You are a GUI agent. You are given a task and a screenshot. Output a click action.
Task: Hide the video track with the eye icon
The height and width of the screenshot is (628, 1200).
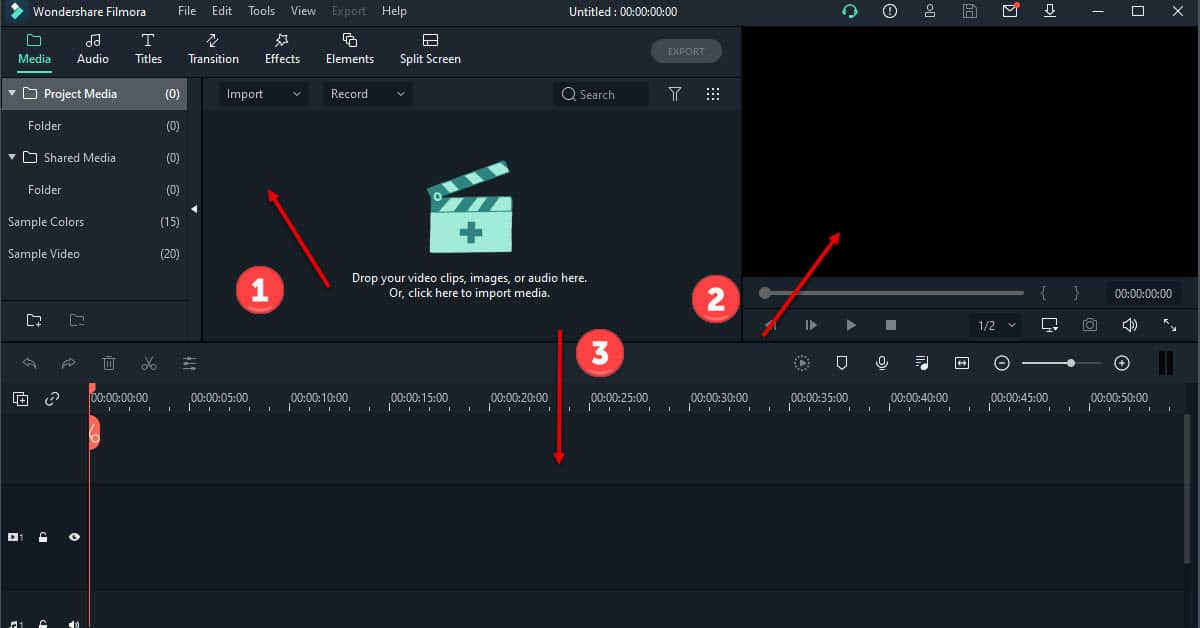pyautogui.click(x=74, y=537)
